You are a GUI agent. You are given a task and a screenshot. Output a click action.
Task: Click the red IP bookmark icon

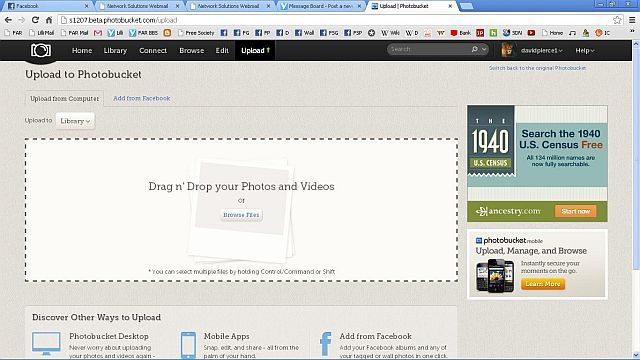480,33
